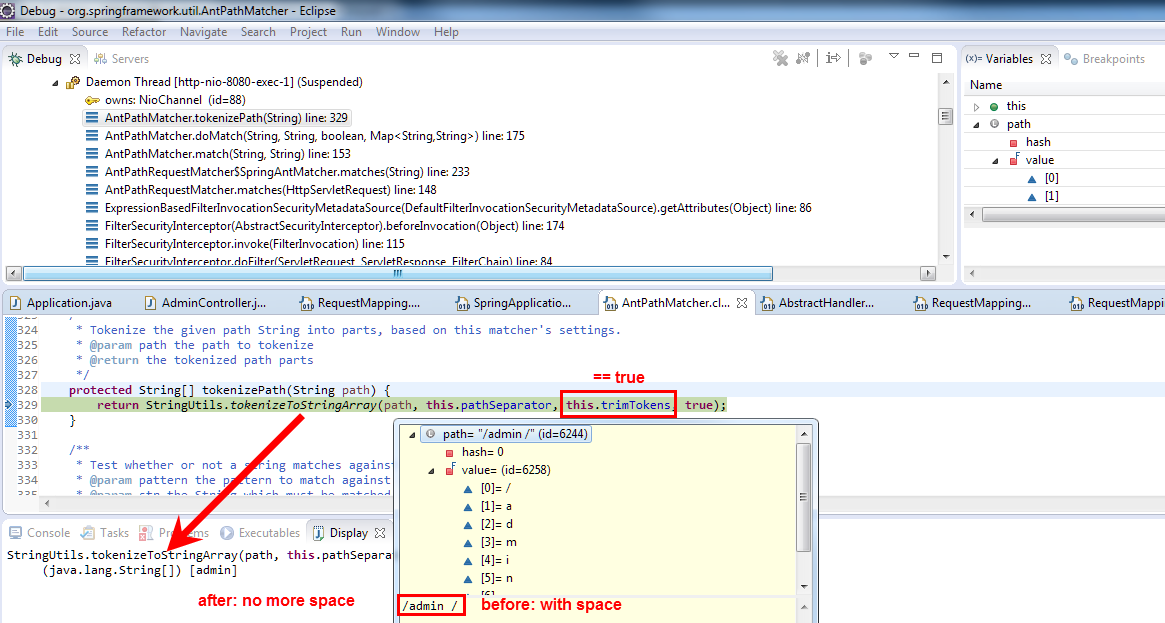
Task: Expand the path tooltip entry showing /admin /
Action: click(411, 433)
